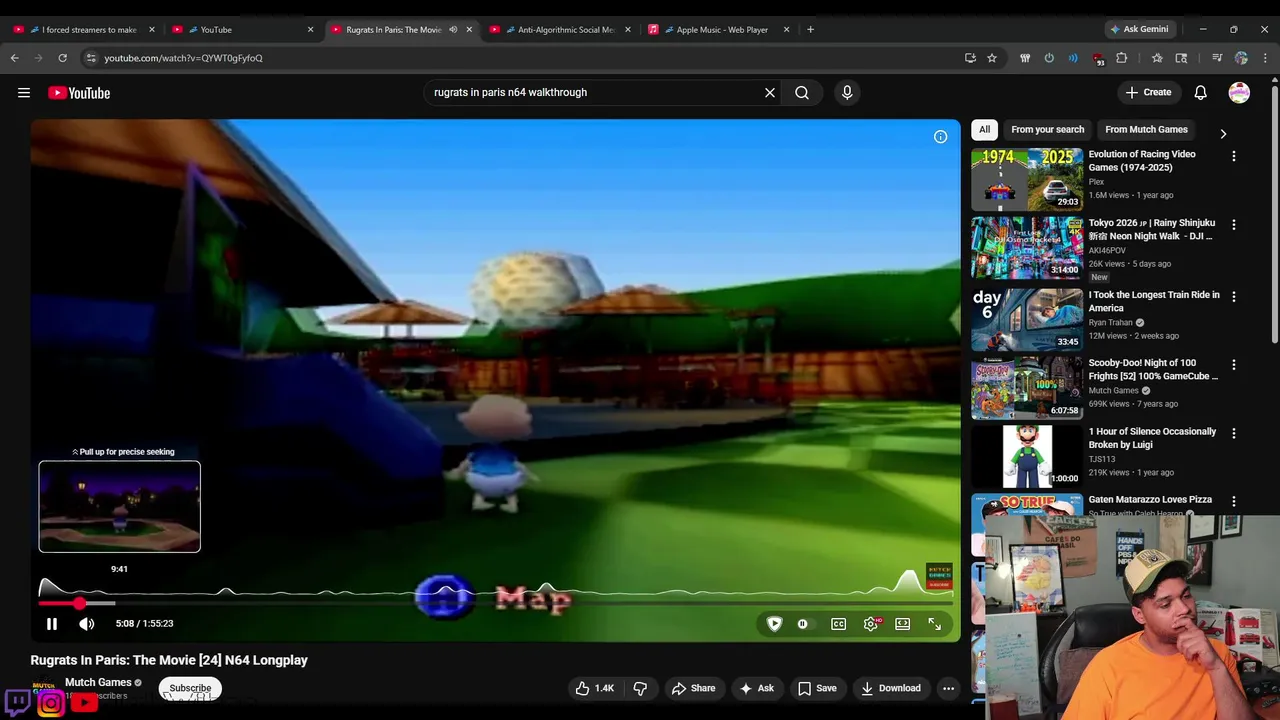This screenshot has height=720, width=1280.
Task: Pause the video playback
Action: [x=52, y=624]
